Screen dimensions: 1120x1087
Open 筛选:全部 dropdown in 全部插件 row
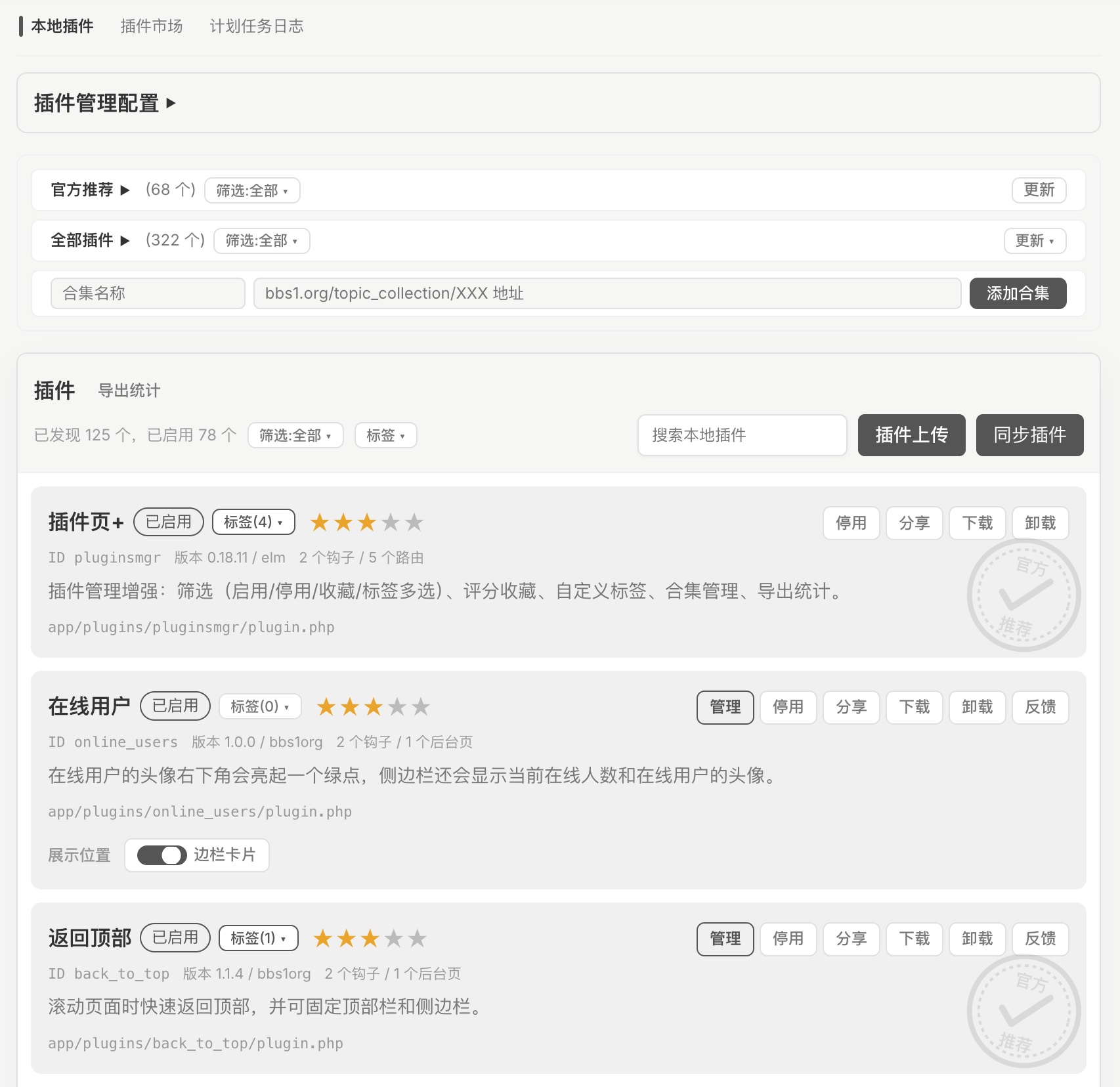261,241
